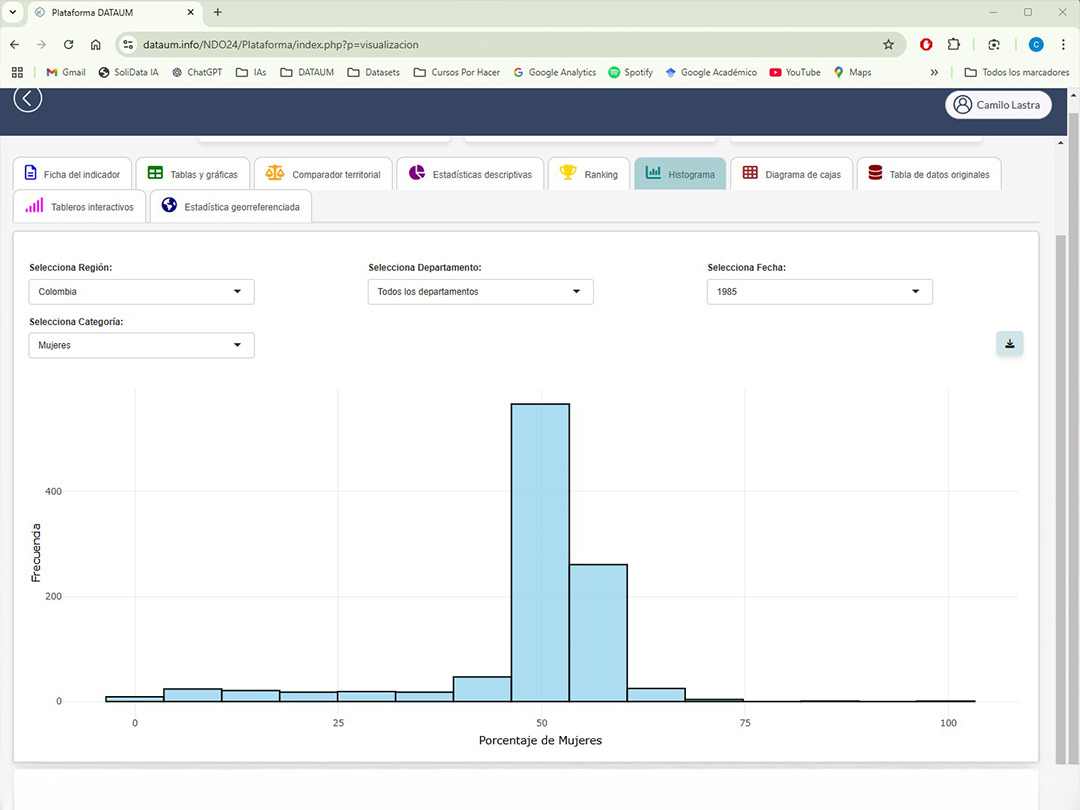Open the browser Extensions puzzle icon
Screen dimensions: 1080x810
(953, 45)
